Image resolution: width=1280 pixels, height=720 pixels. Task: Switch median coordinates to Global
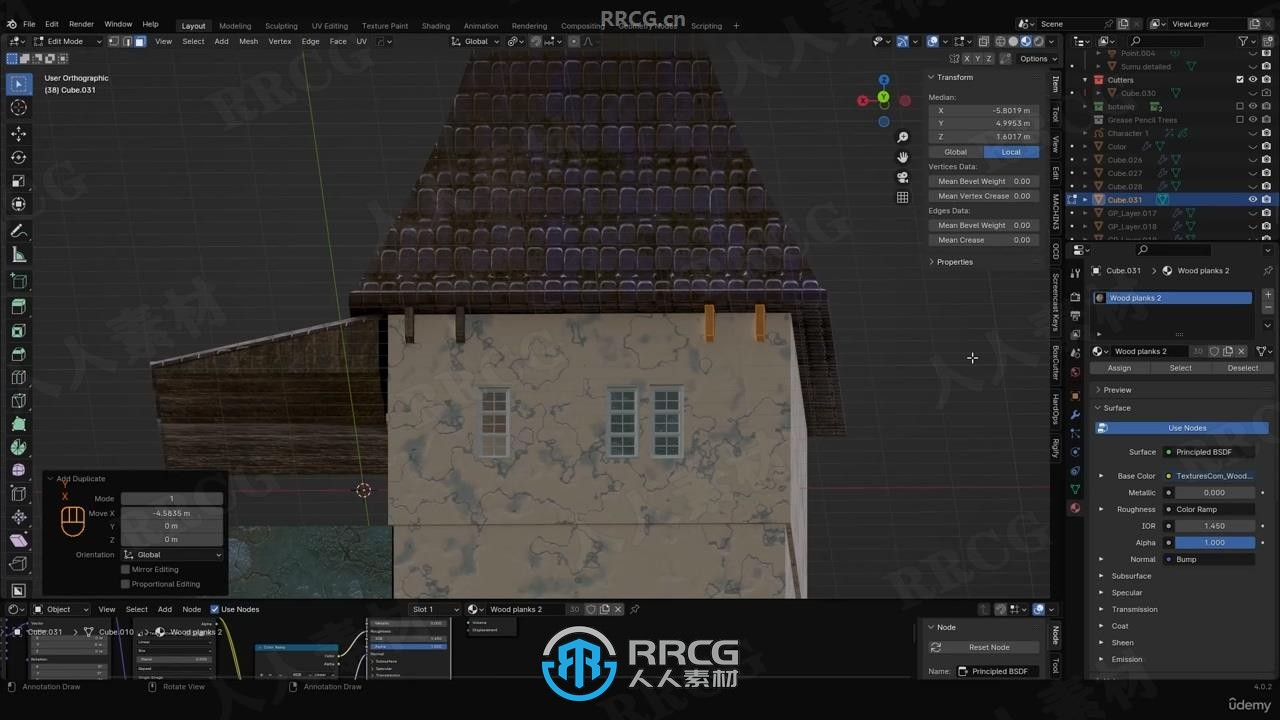pos(955,152)
